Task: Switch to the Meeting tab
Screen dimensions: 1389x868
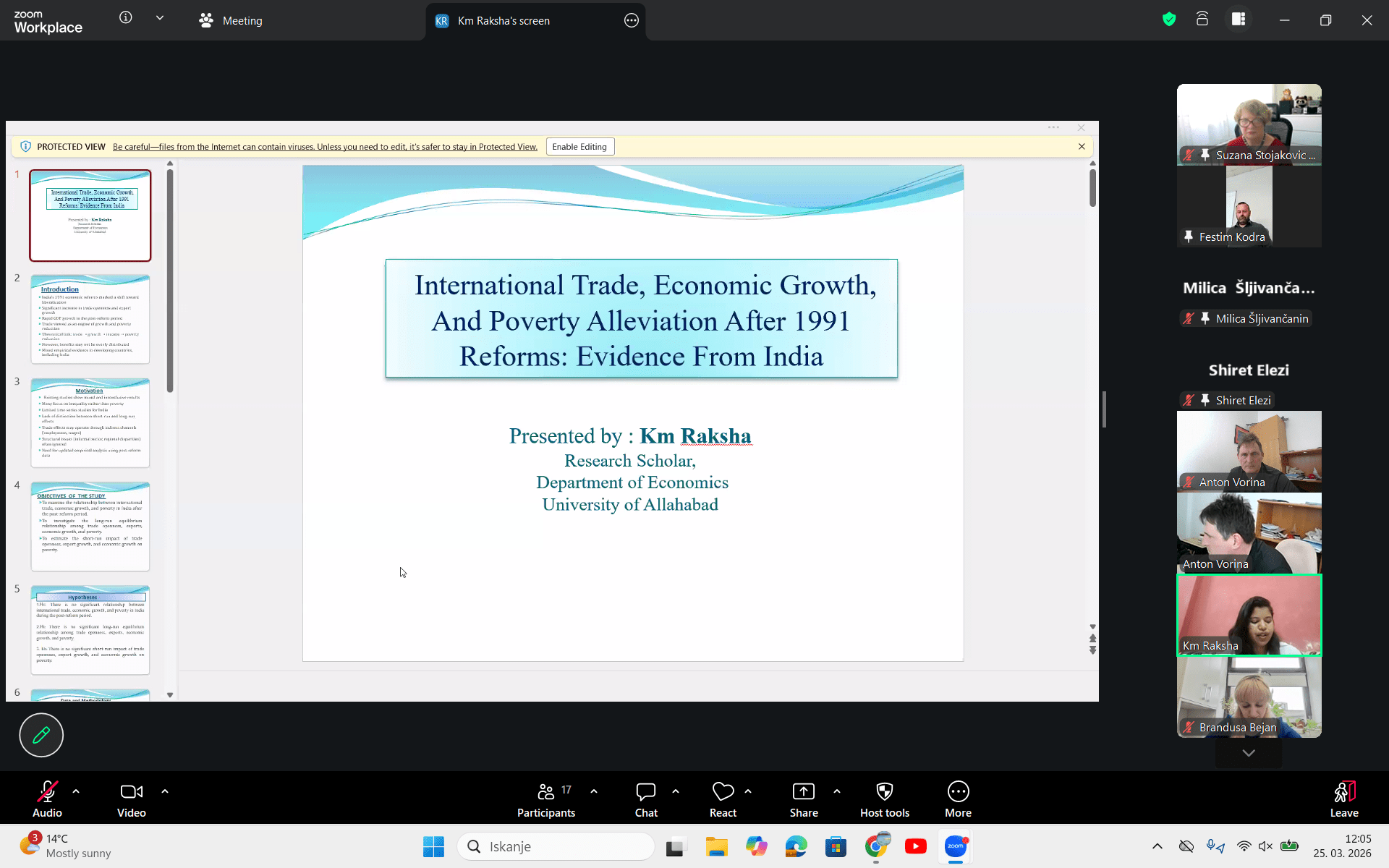Action: (231, 21)
